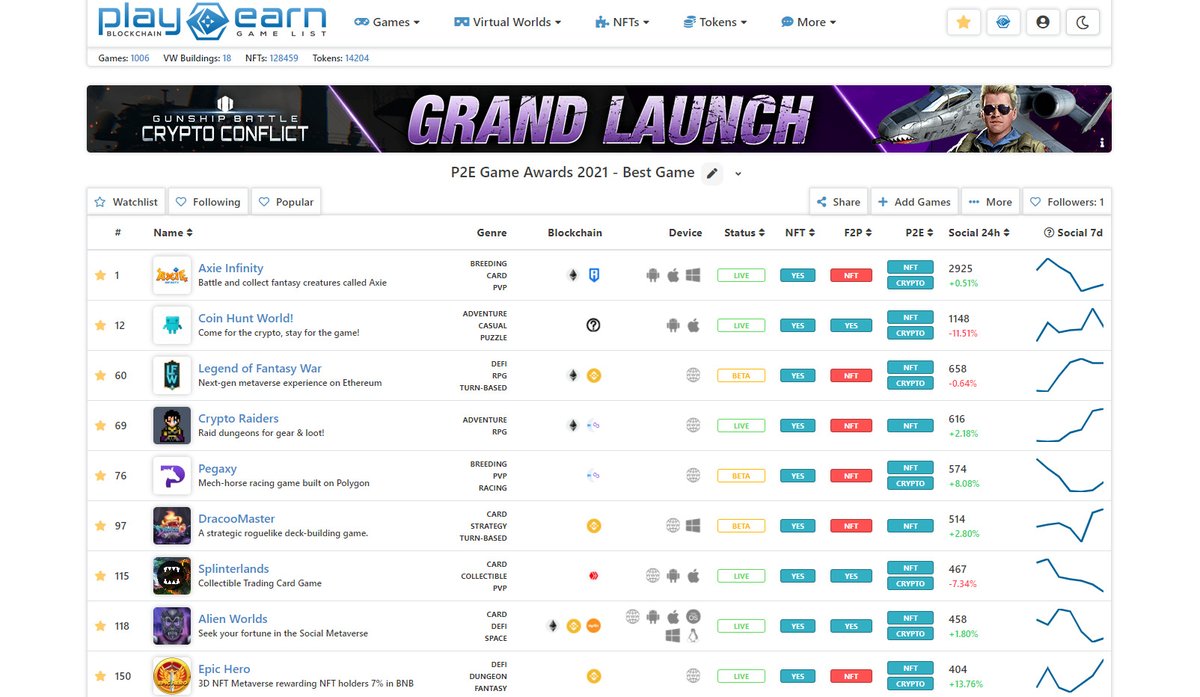Screen dimensions: 1200x697
Task: Click the Axie Infinity game thumbnail
Action: click(x=172, y=275)
